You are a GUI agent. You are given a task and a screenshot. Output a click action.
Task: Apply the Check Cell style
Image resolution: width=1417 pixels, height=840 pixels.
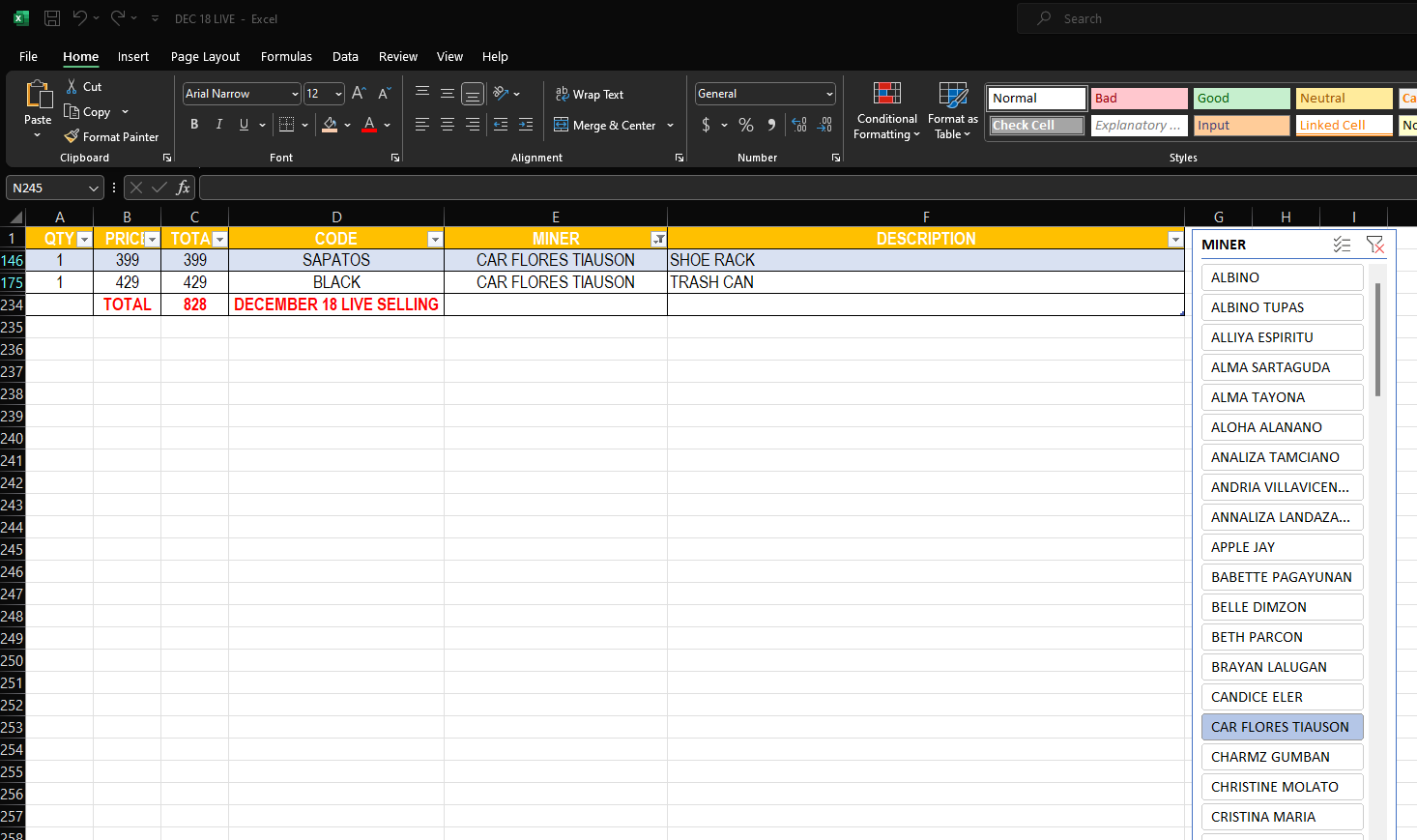click(x=1036, y=126)
